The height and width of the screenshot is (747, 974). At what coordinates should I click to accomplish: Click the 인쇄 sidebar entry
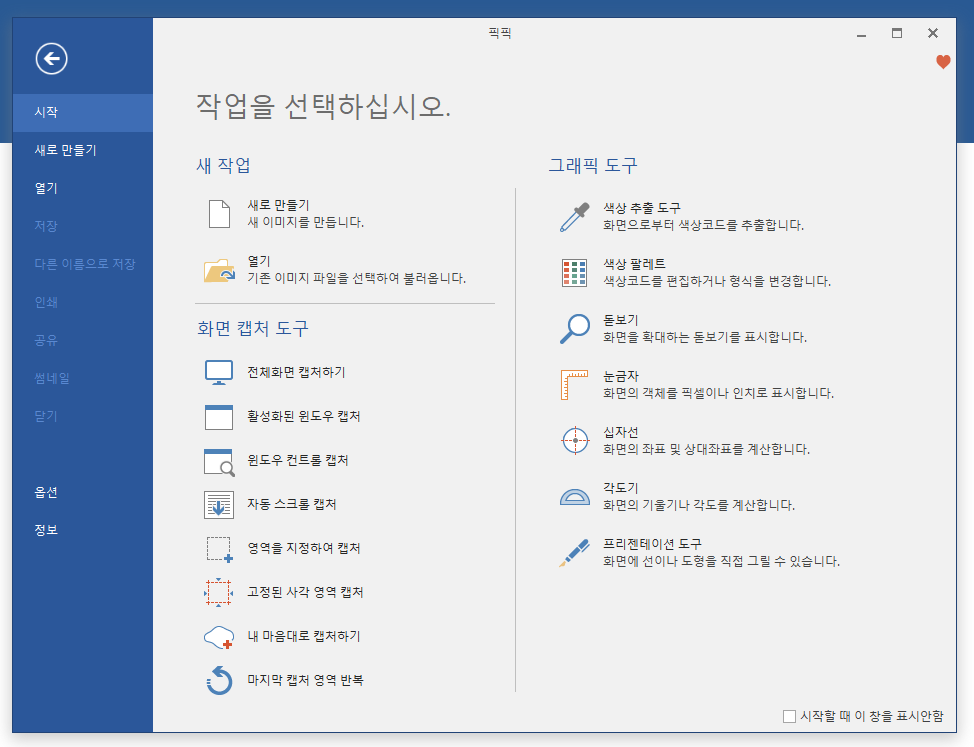83,302
